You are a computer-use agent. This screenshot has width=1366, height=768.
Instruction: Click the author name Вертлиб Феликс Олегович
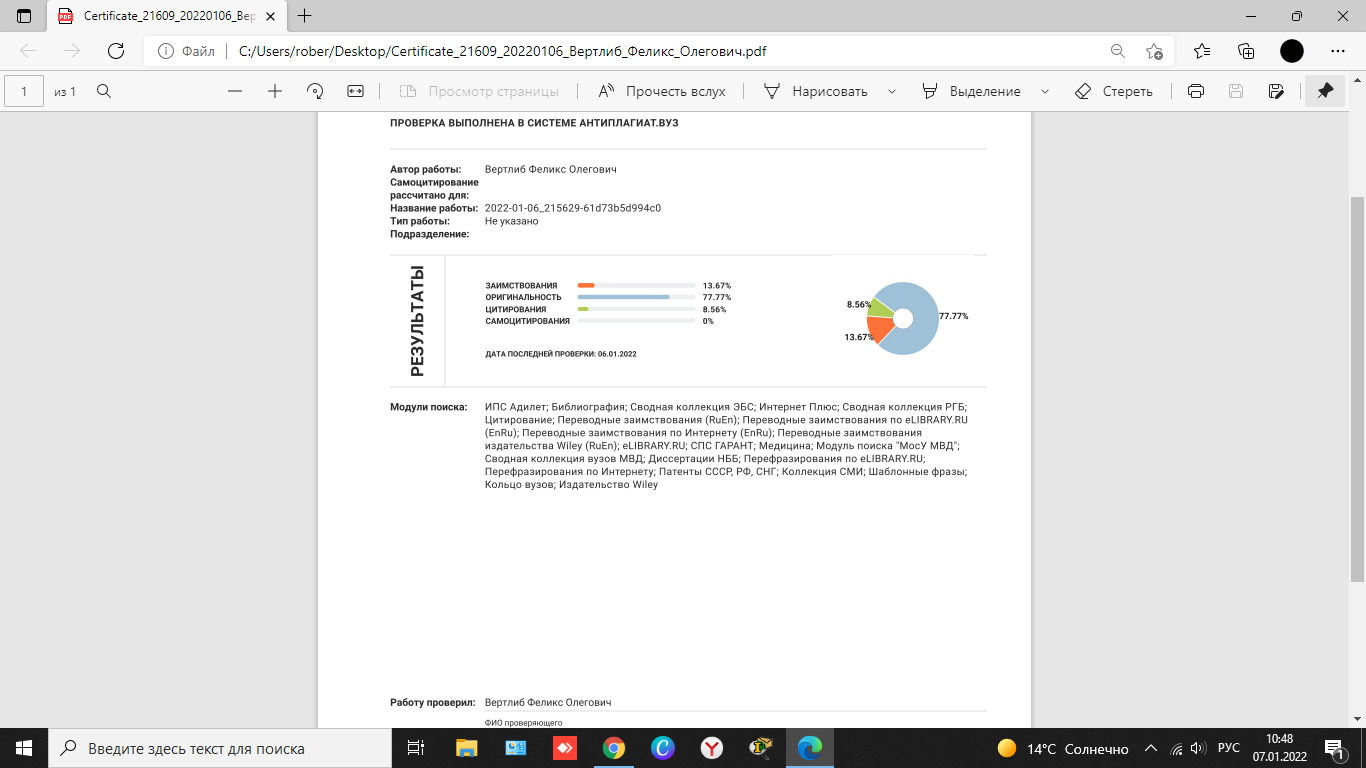pyautogui.click(x=551, y=169)
